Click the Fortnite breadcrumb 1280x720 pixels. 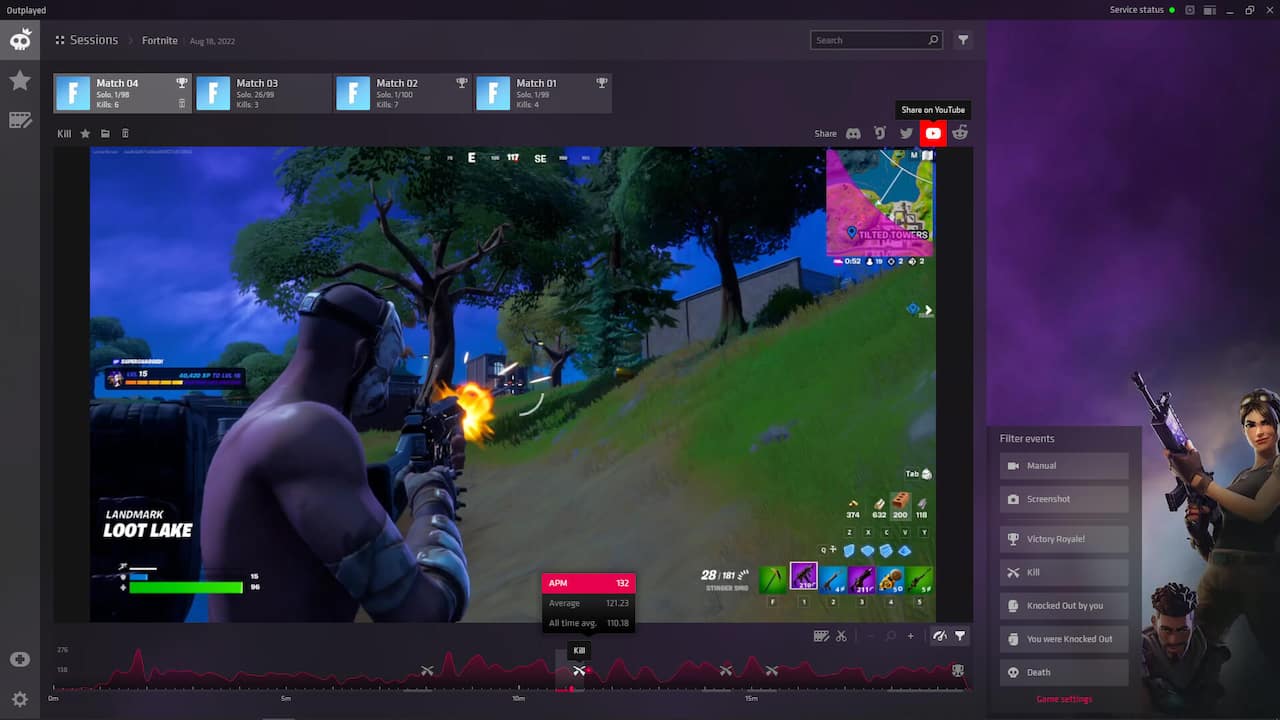[x=160, y=41]
